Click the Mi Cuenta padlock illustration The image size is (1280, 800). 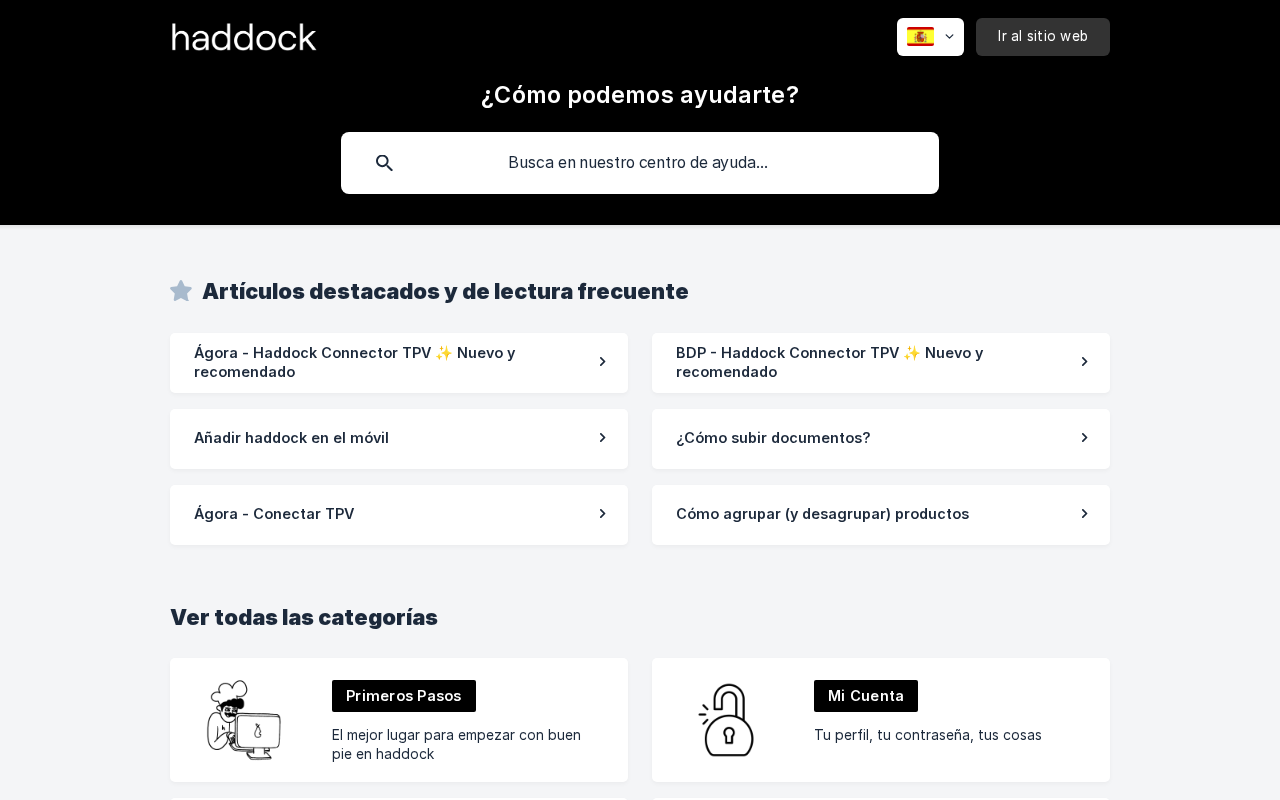pos(726,720)
